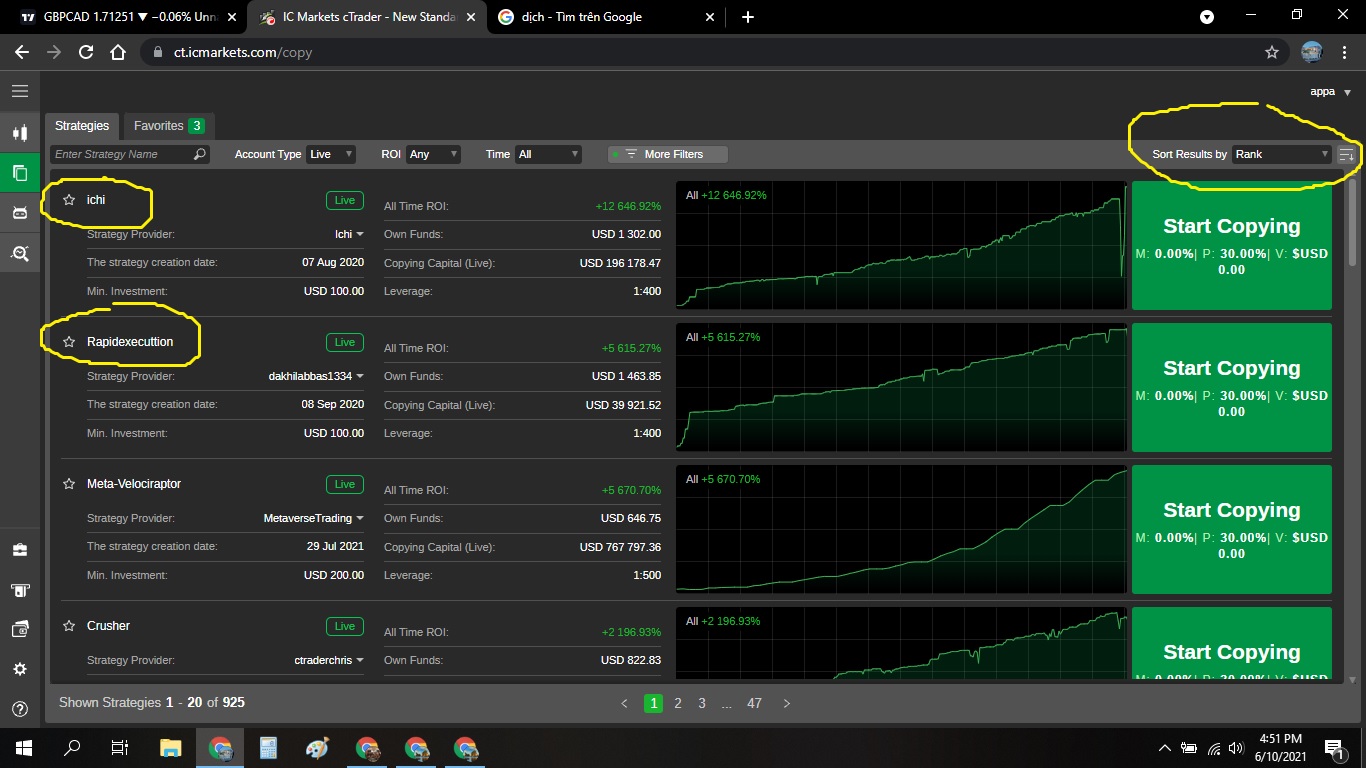Bookmark this page with the star icon

(1272, 52)
